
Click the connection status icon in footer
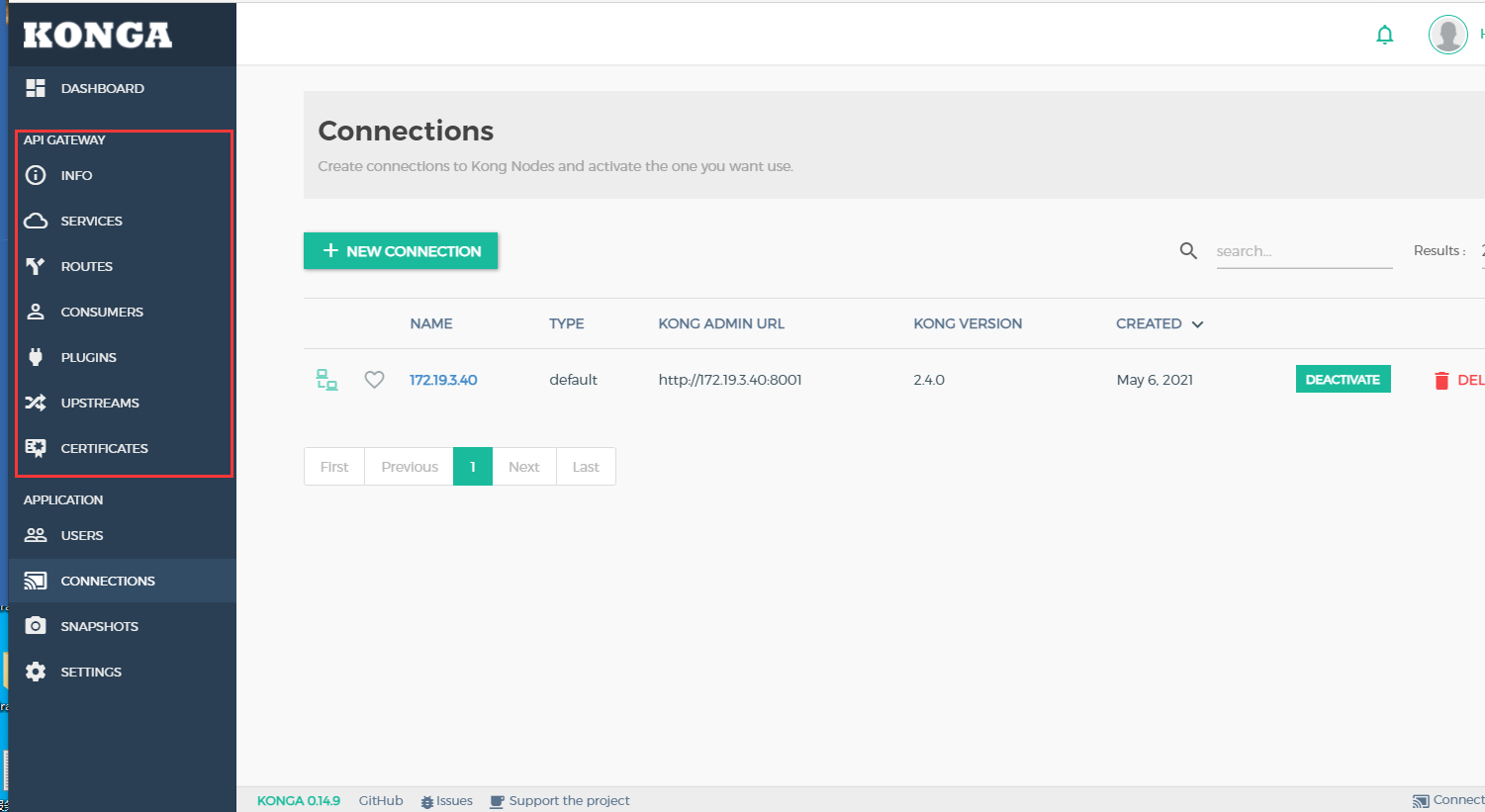tap(1421, 801)
